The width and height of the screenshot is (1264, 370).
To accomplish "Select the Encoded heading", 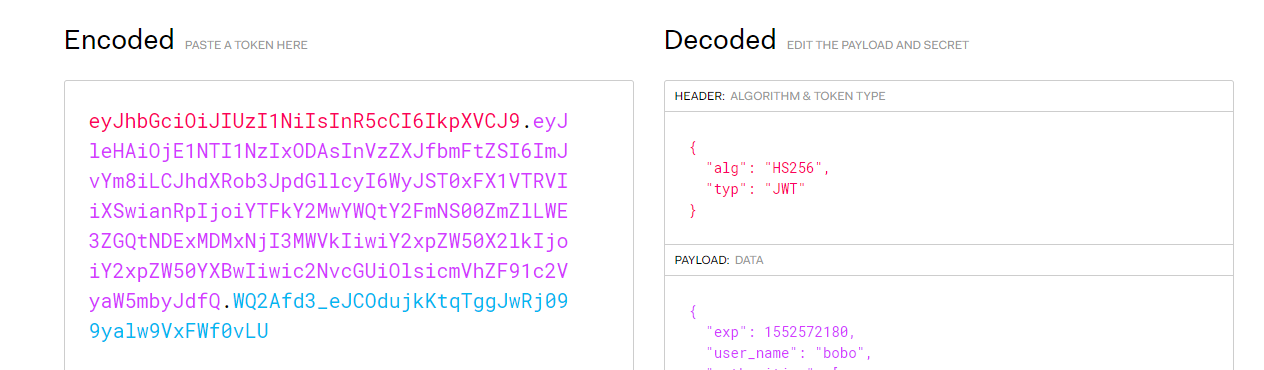I will (x=119, y=40).
